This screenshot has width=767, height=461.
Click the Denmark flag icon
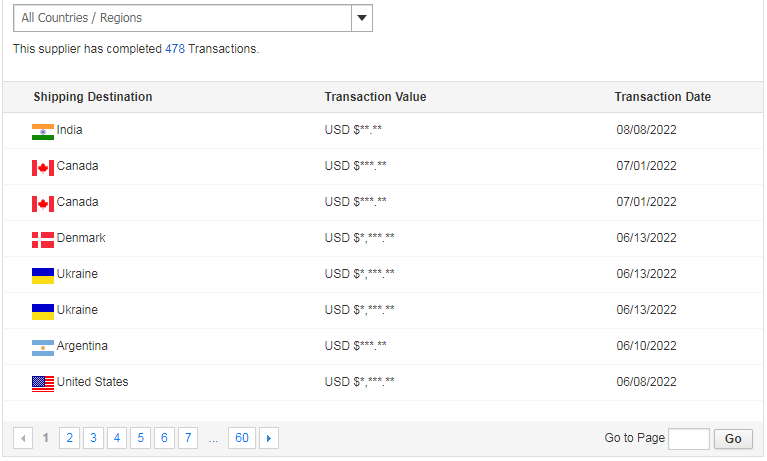[43, 240]
